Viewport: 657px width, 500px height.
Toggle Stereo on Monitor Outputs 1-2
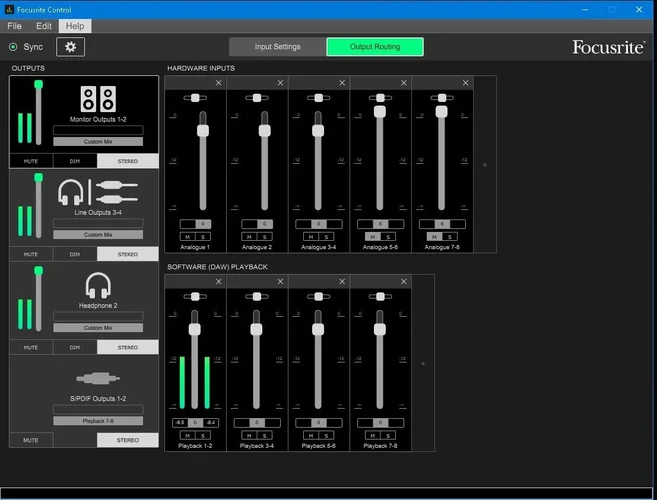coord(128,161)
